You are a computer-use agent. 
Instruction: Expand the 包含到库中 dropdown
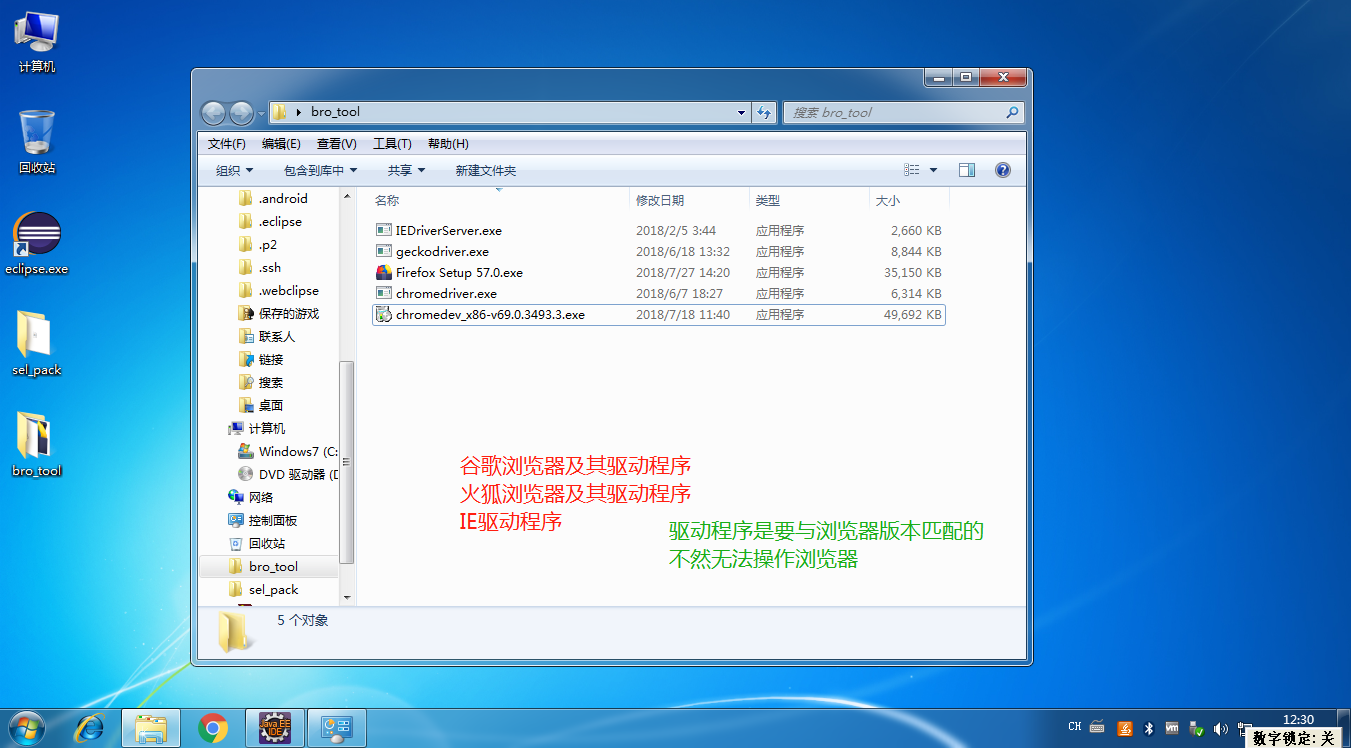tap(320, 171)
